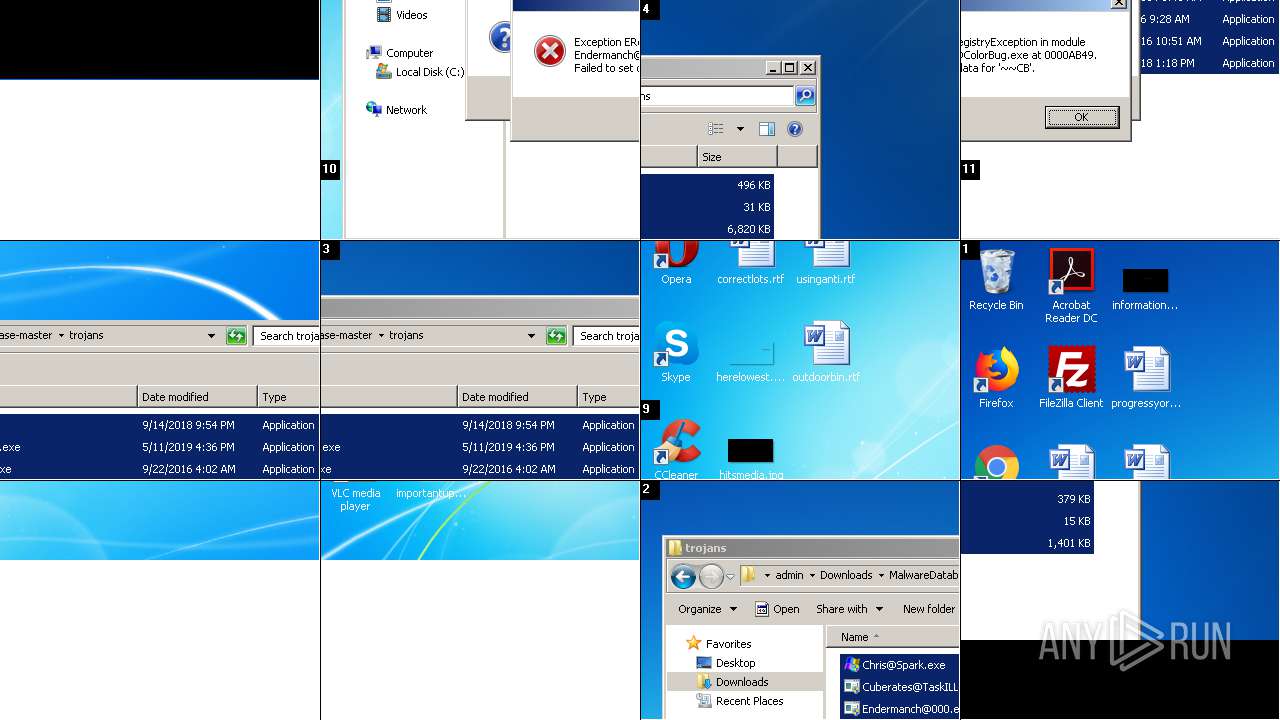The image size is (1280, 720).
Task: Click the Downloads breadcrumb in address bar
Action: pyautogui.click(x=846, y=575)
